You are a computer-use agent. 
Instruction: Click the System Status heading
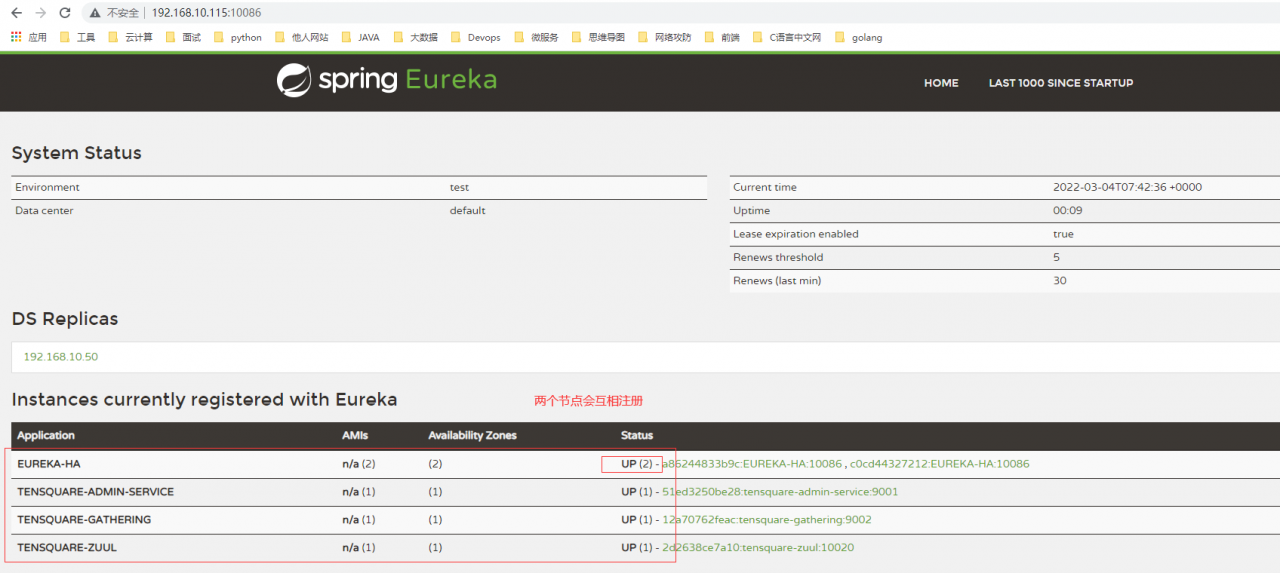click(x=76, y=153)
